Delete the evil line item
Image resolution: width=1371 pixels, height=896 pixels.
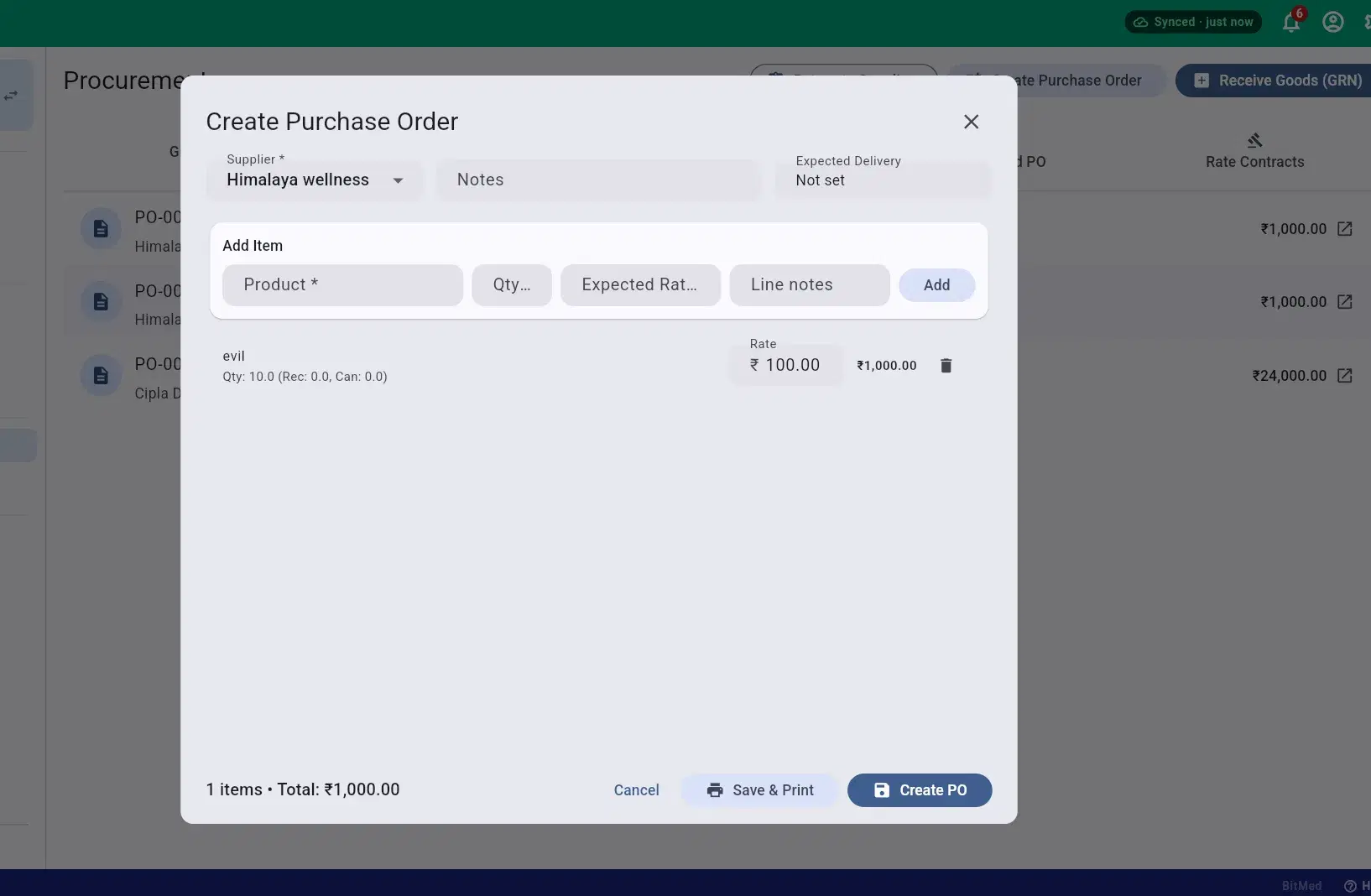[x=946, y=366]
